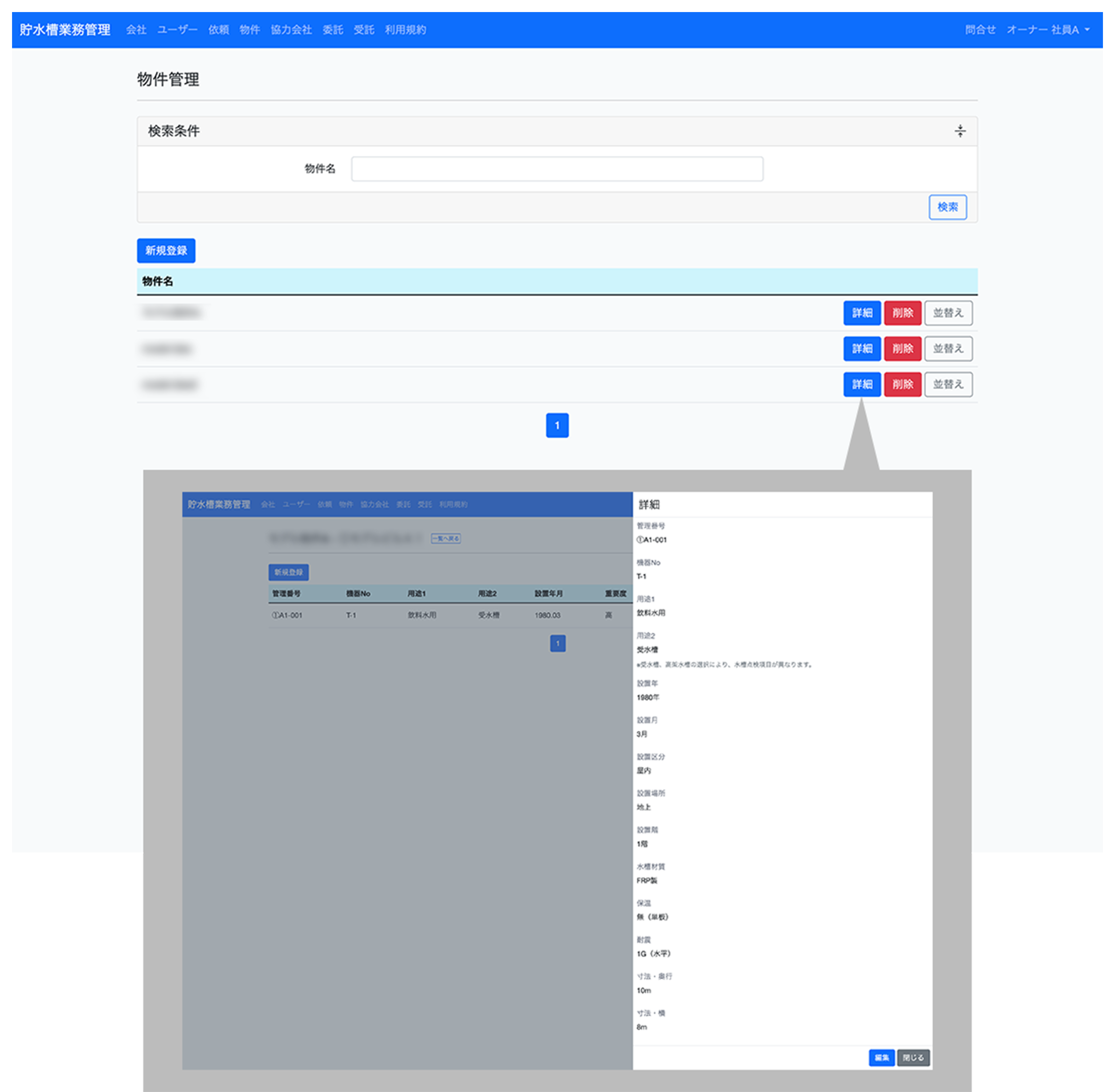The image size is (1115, 1092).
Task: Navigate to 協力会社 in the top navbar
Action: (292, 30)
